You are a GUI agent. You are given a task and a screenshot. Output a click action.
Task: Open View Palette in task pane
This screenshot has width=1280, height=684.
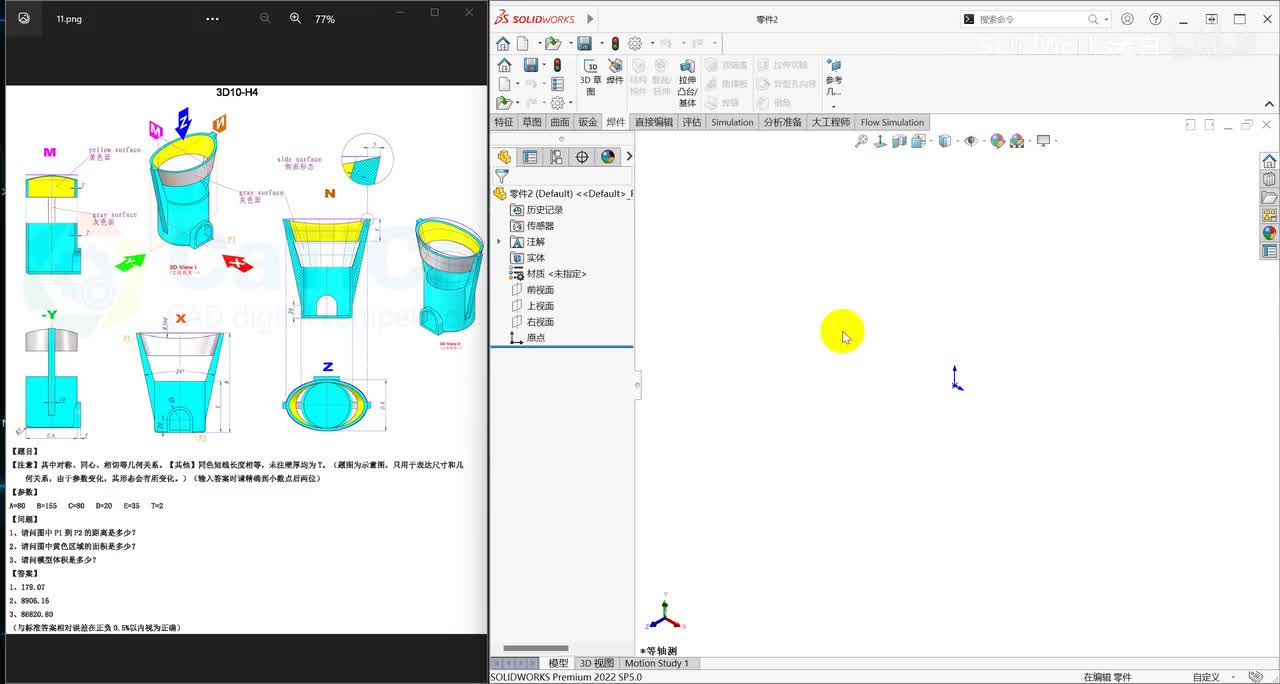(1269, 215)
